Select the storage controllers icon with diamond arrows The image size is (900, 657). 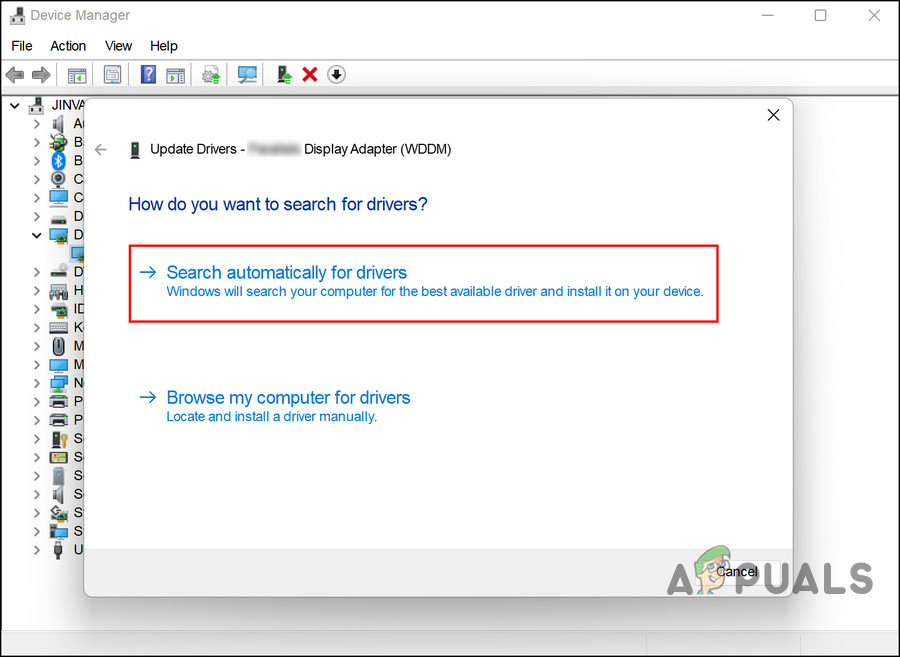[x=59, y=512]
